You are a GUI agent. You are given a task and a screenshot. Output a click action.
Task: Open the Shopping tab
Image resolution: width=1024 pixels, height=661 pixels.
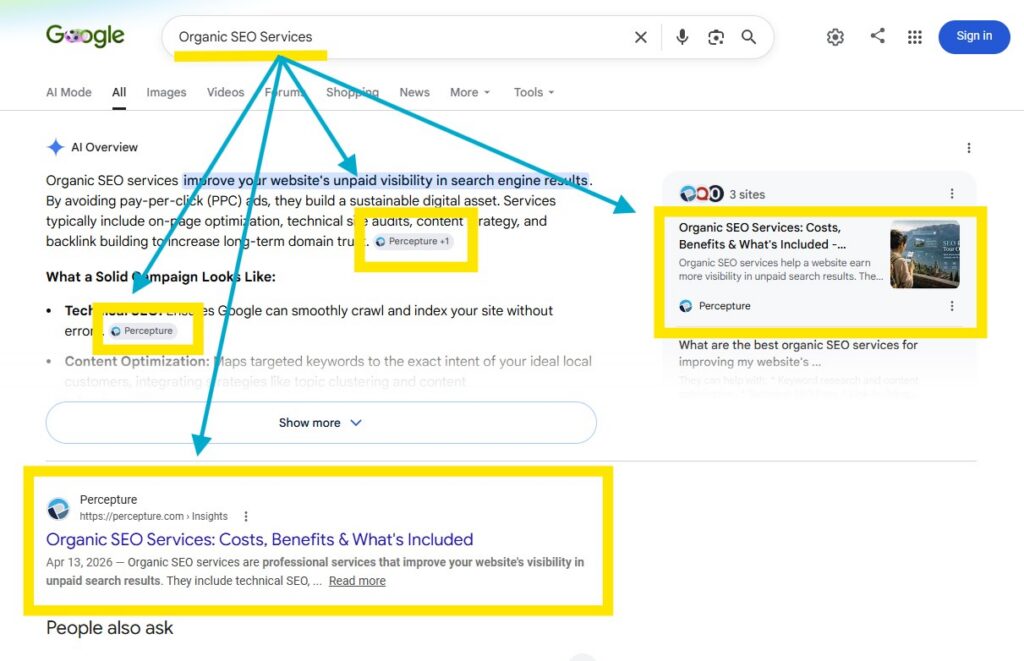coord(352,93)
